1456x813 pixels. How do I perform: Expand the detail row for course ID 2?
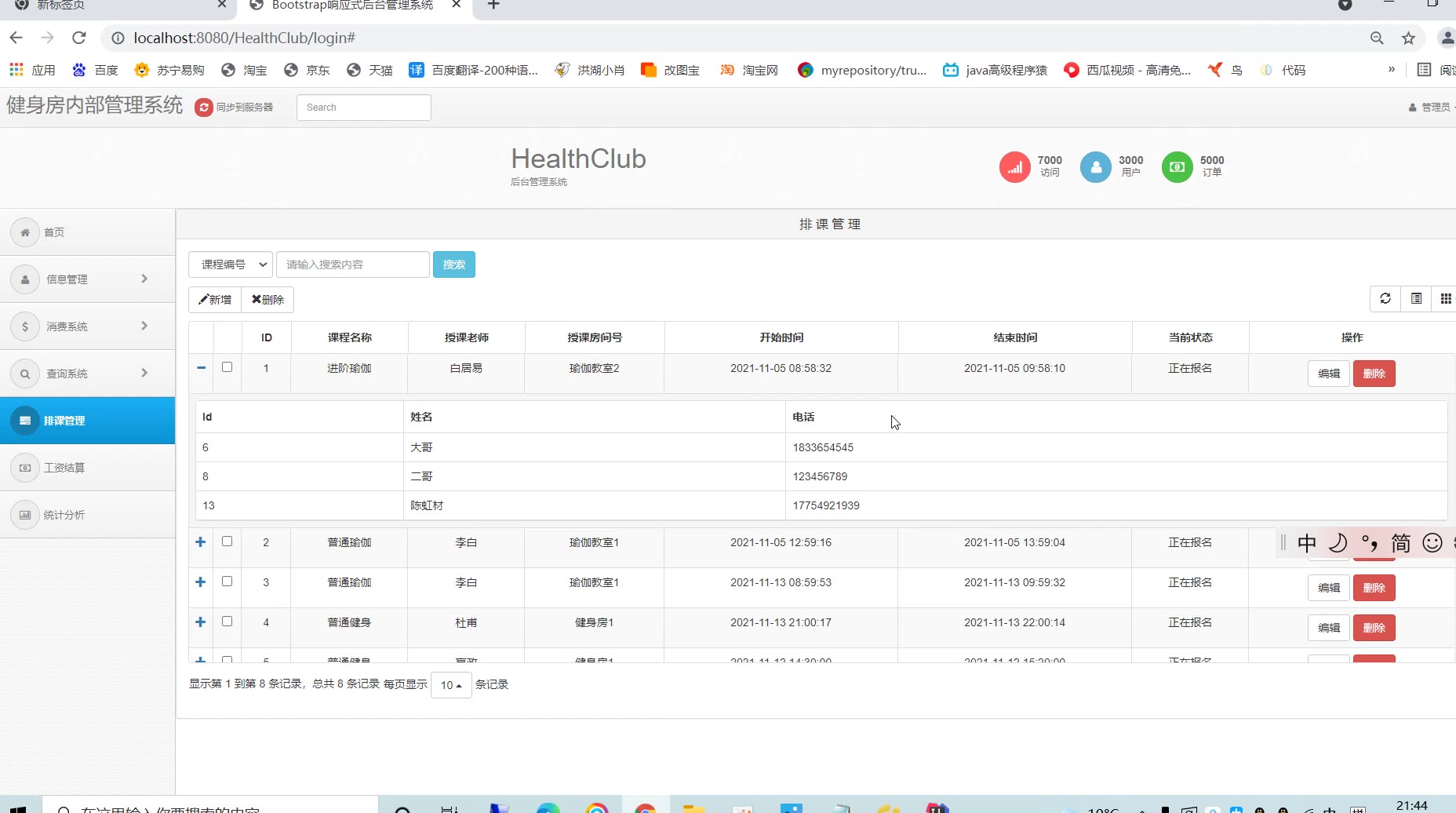tap(201, 542)
